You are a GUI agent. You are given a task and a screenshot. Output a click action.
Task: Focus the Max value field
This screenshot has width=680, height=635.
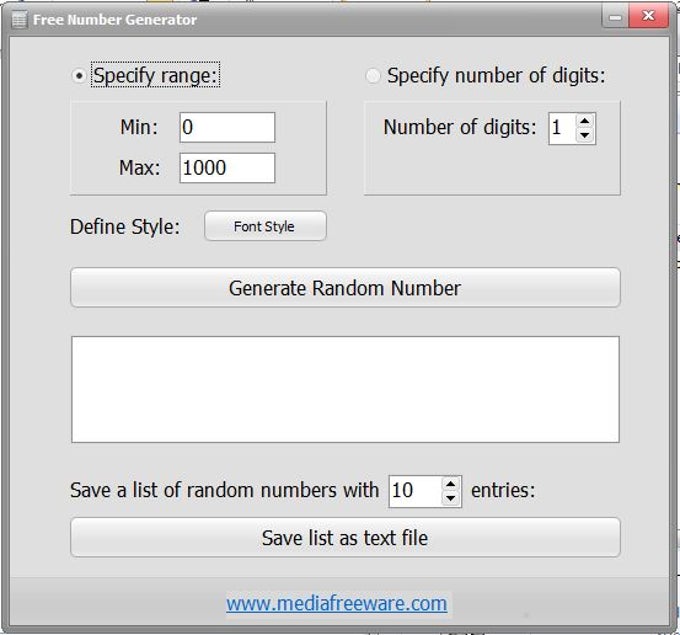click(227, 168)
